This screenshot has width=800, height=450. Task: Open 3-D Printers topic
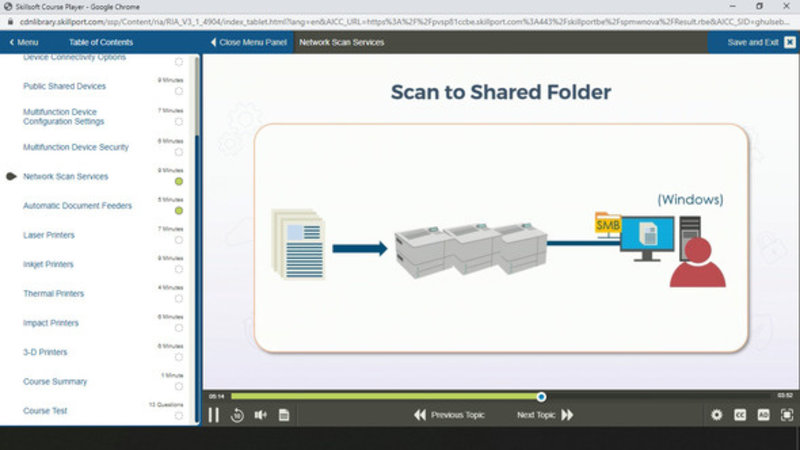tap(45, 352)
